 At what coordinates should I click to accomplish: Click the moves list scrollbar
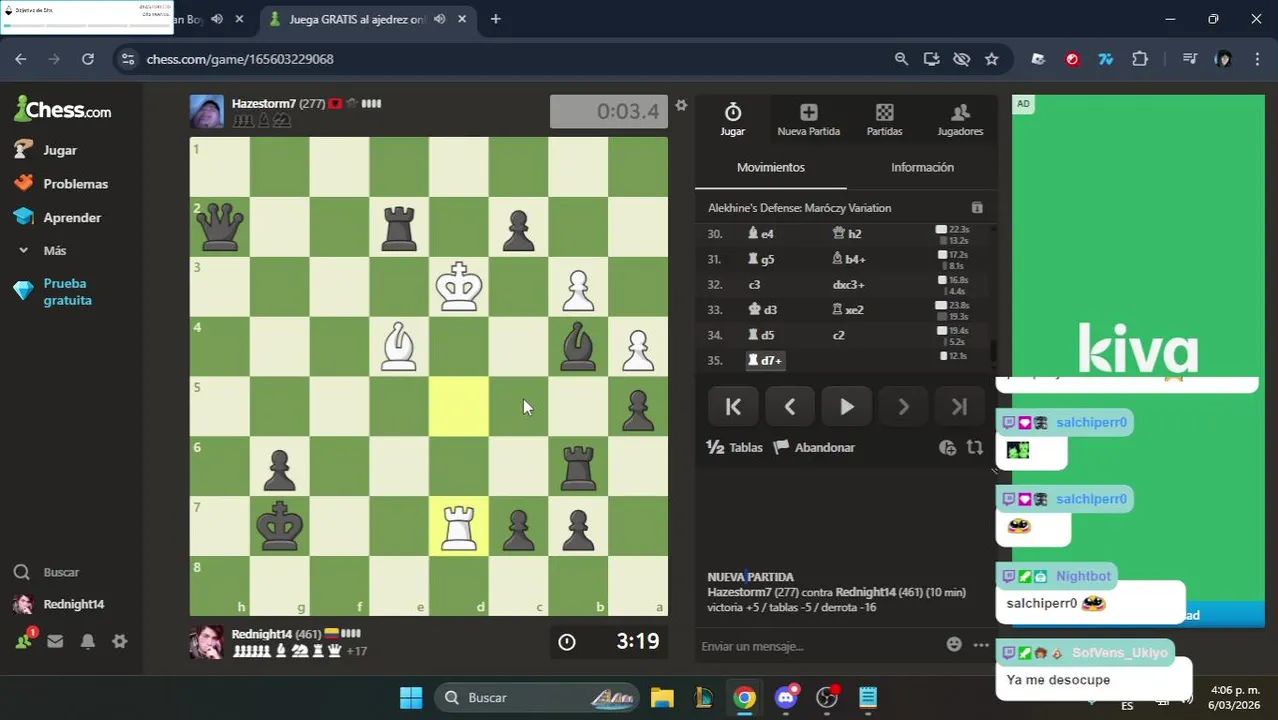click(x=993, y=352)
